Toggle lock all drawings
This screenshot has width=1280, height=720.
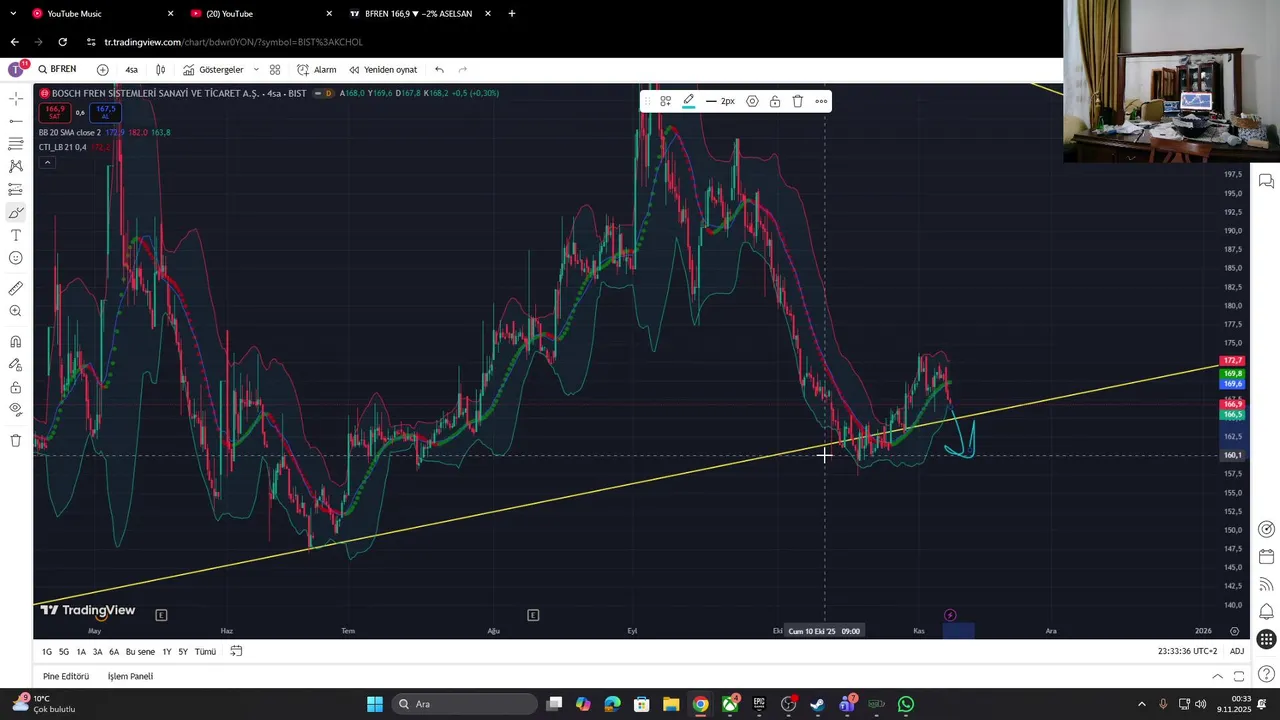point(16,387)
